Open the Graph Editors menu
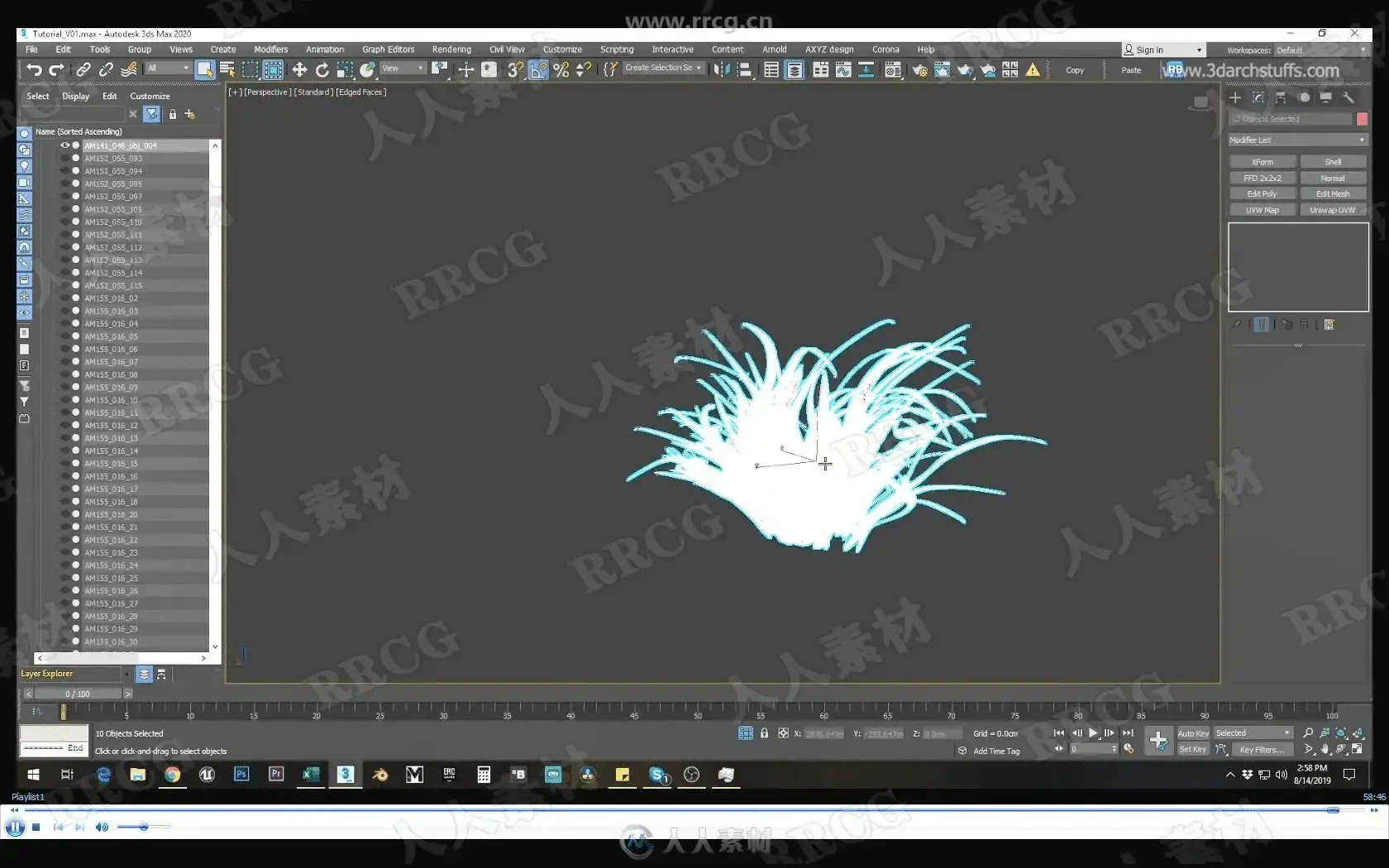1389x868 pixels. click(x=388, y=50)
